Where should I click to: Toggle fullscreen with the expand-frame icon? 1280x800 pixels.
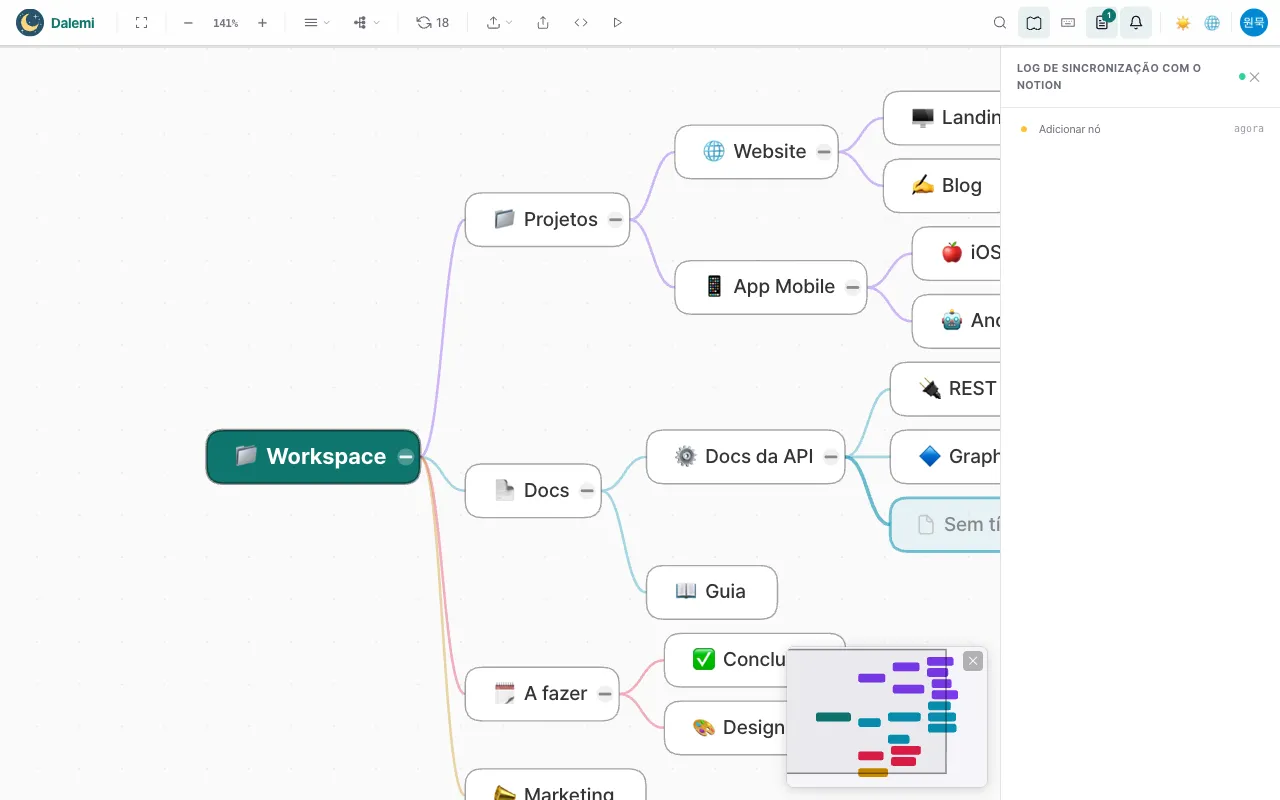pyautogui.click(x=141, y=22)
